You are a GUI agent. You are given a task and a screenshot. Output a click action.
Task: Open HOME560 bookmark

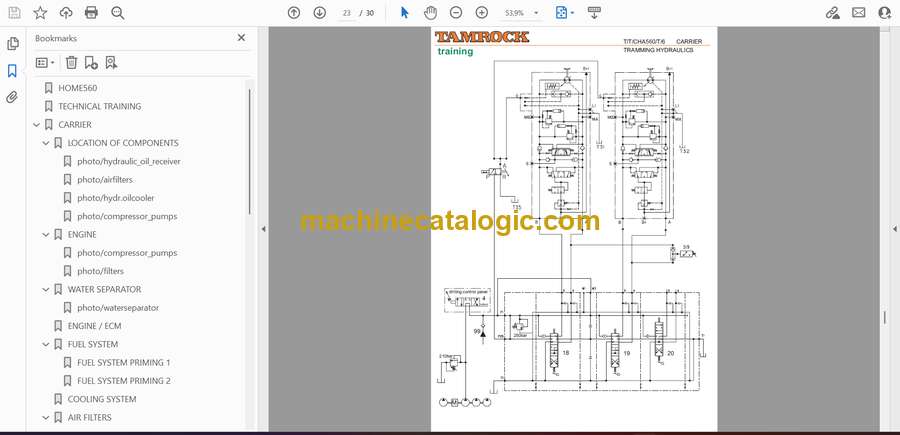77,88
